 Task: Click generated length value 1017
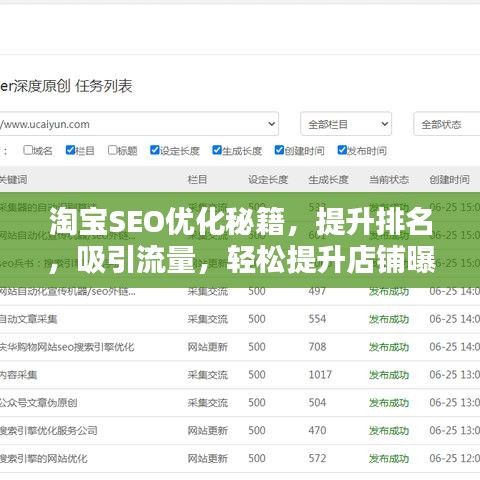coord(320,375)
